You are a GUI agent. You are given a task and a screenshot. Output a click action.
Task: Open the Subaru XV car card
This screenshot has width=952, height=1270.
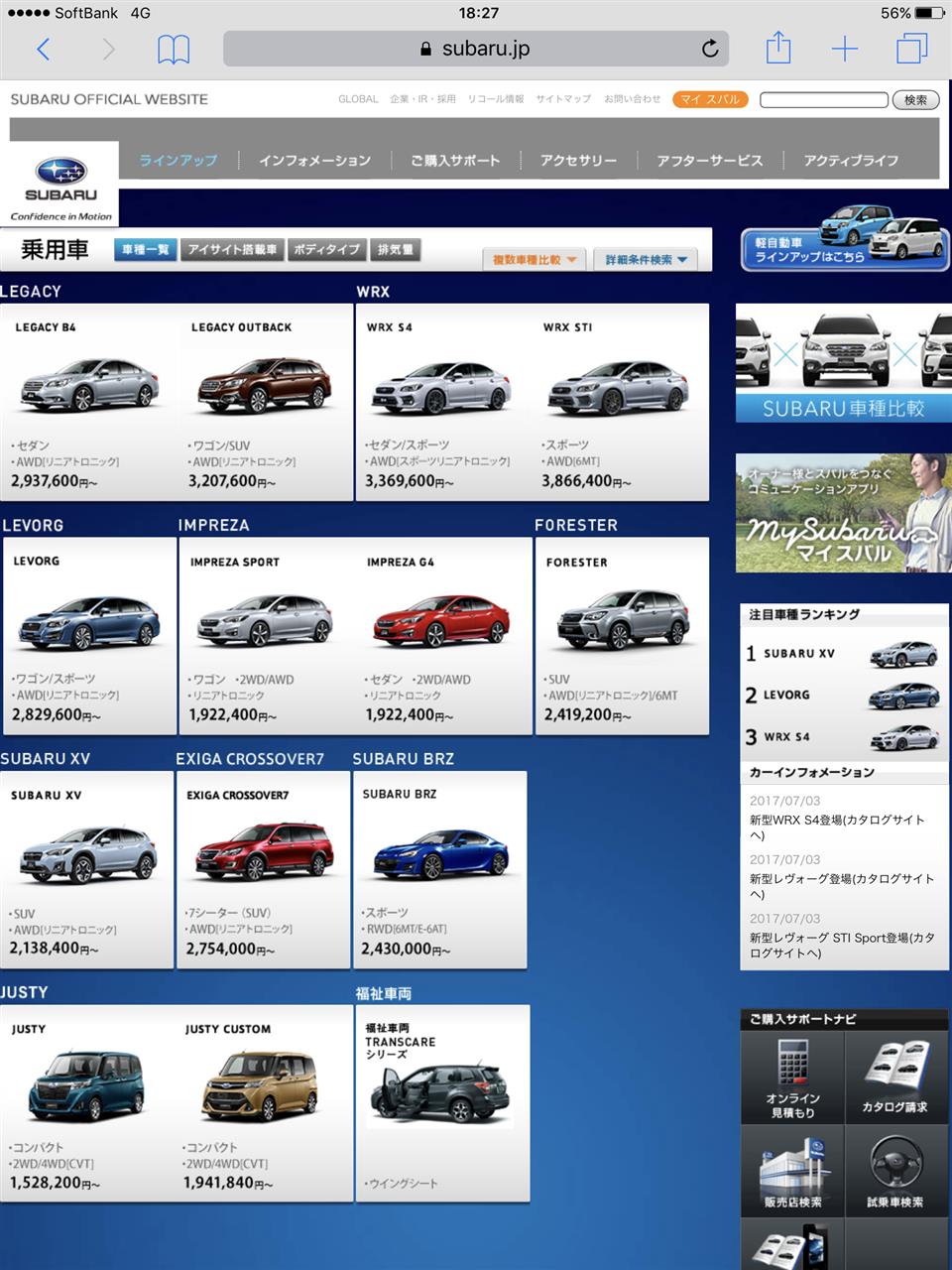[x=86, y=870]
